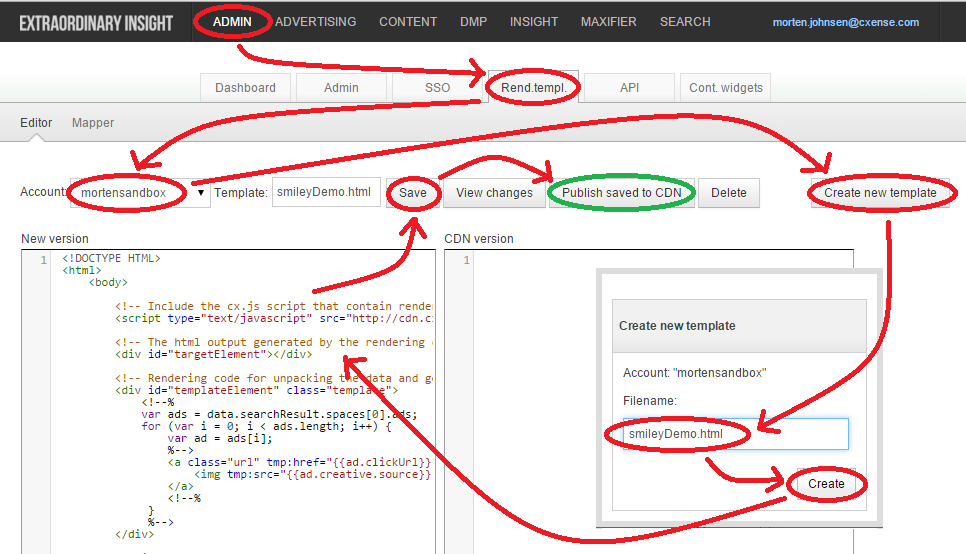966x554 pixels.
Task: Switch to the Admin sub-tab
Action: pos(341,88)
